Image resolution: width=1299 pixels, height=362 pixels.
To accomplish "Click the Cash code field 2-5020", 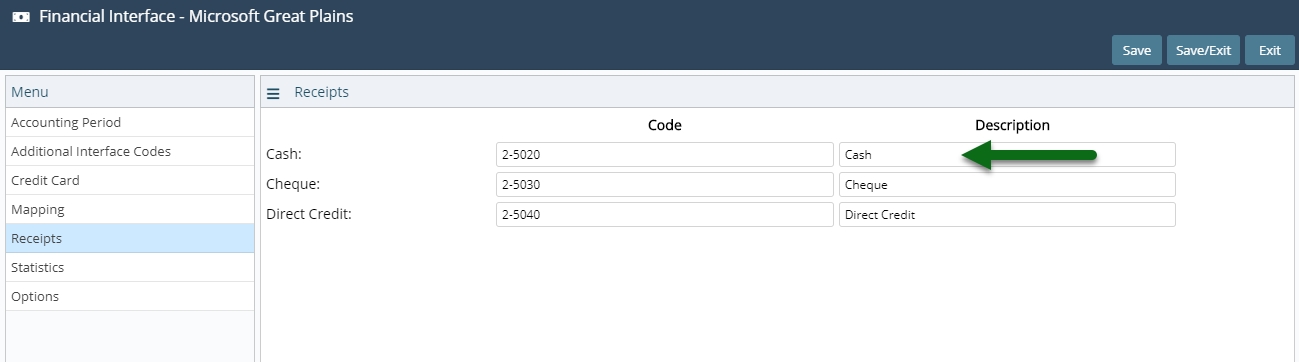I will pyautogui.click(x=665, y=155).
